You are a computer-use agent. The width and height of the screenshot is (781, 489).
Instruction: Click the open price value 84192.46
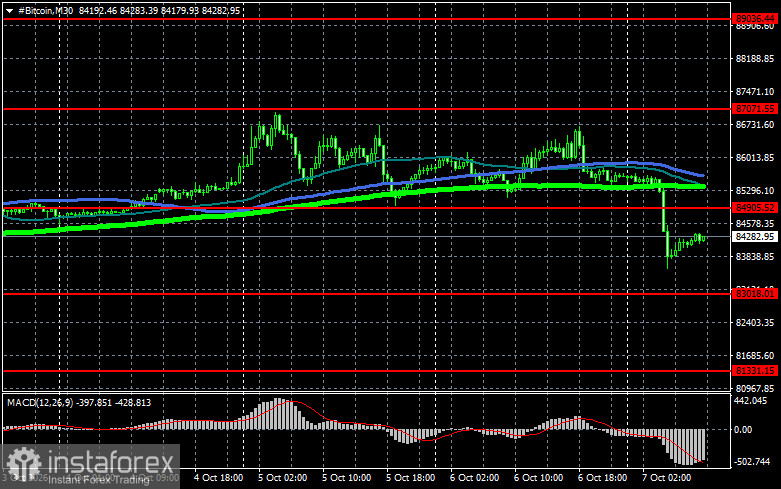point(98,10)
